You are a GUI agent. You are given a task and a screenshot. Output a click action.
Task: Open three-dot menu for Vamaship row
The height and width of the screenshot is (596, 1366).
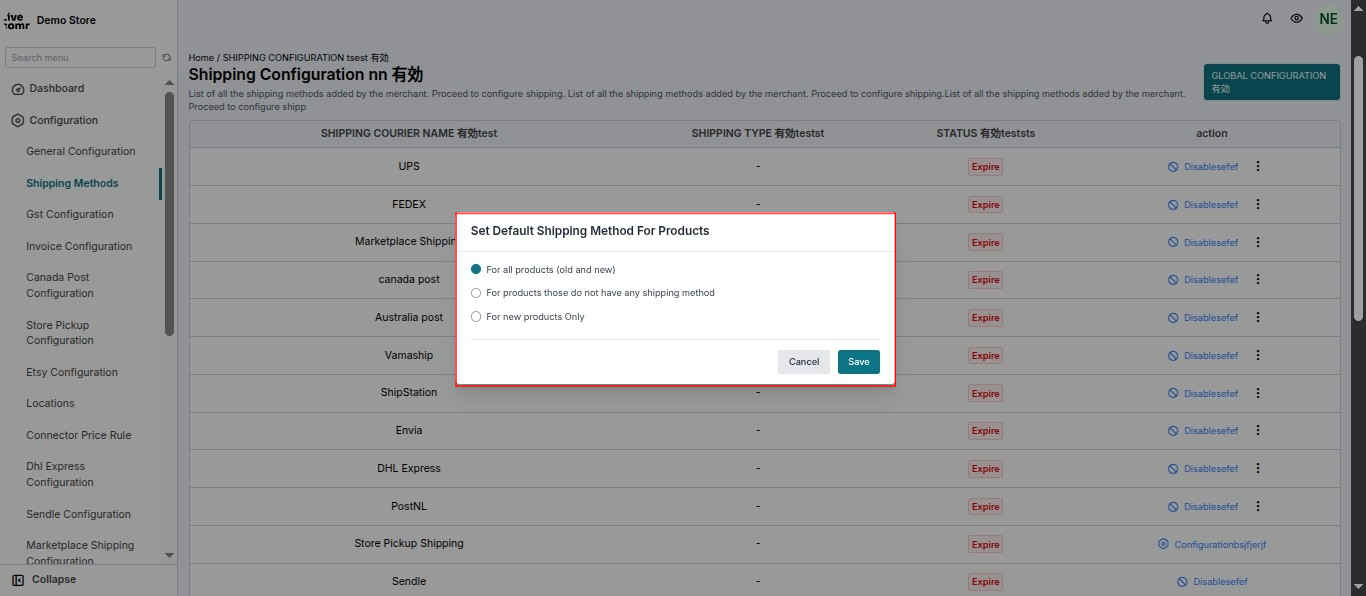click(x=1258, y=355)
